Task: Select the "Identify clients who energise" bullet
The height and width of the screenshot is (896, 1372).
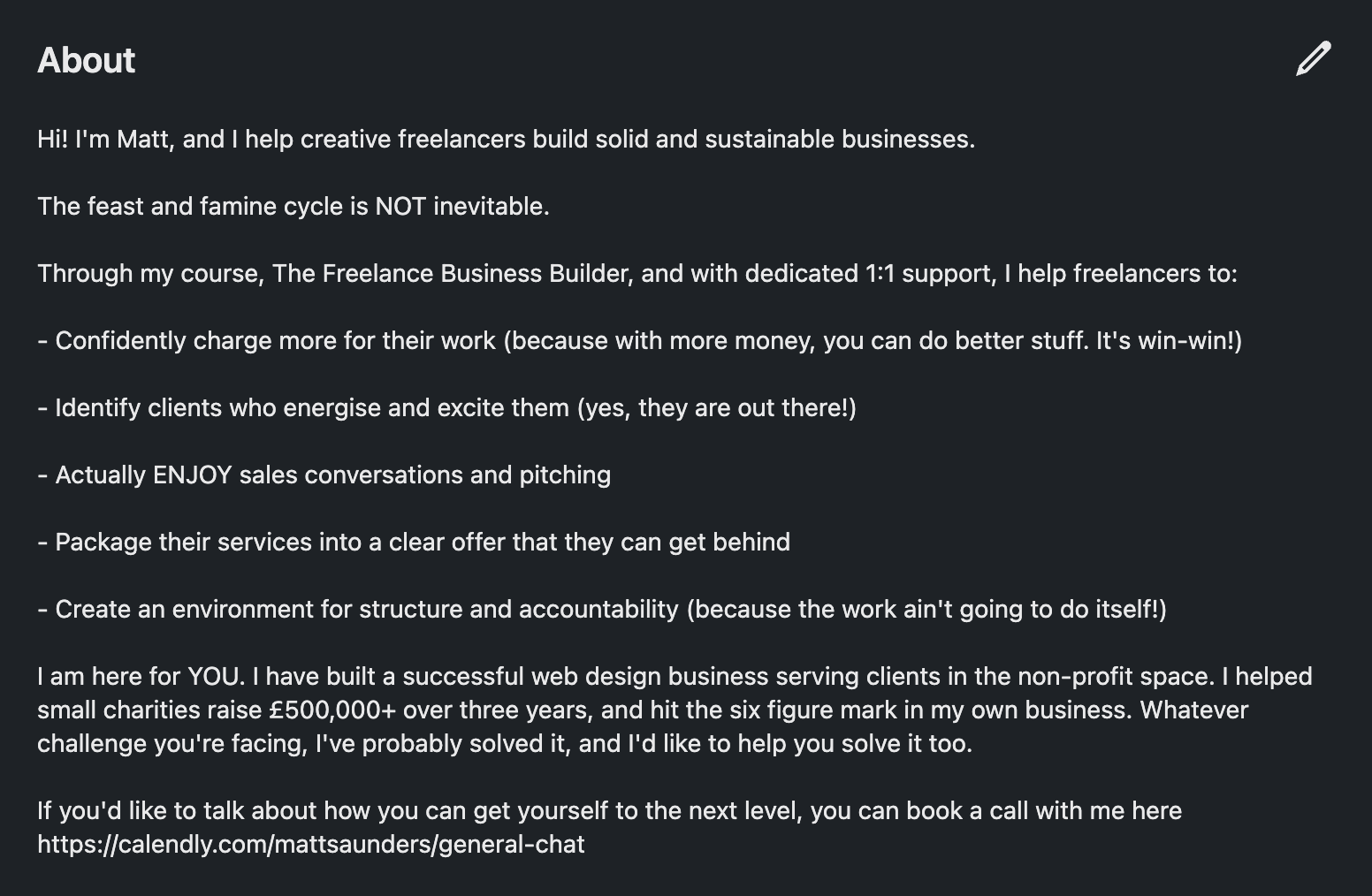Action: click(x=447, y=407)
